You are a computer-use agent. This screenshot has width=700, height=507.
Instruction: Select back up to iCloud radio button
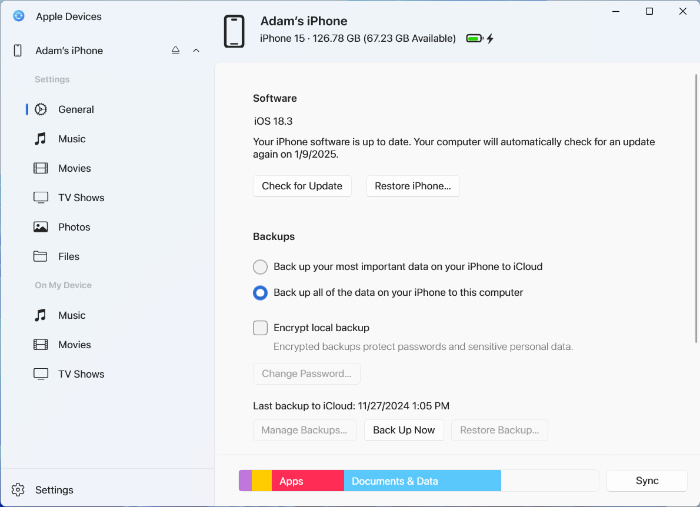[260, 267]
